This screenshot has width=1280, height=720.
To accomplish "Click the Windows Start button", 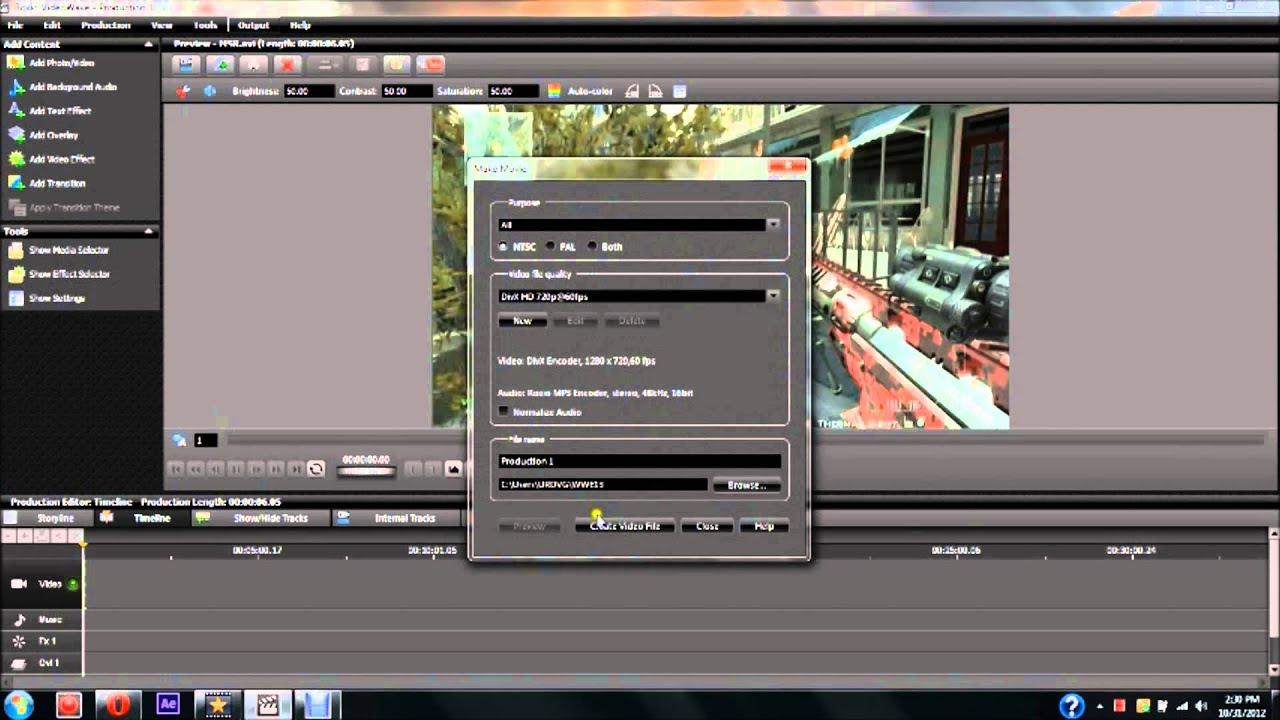I will [18, 704].
